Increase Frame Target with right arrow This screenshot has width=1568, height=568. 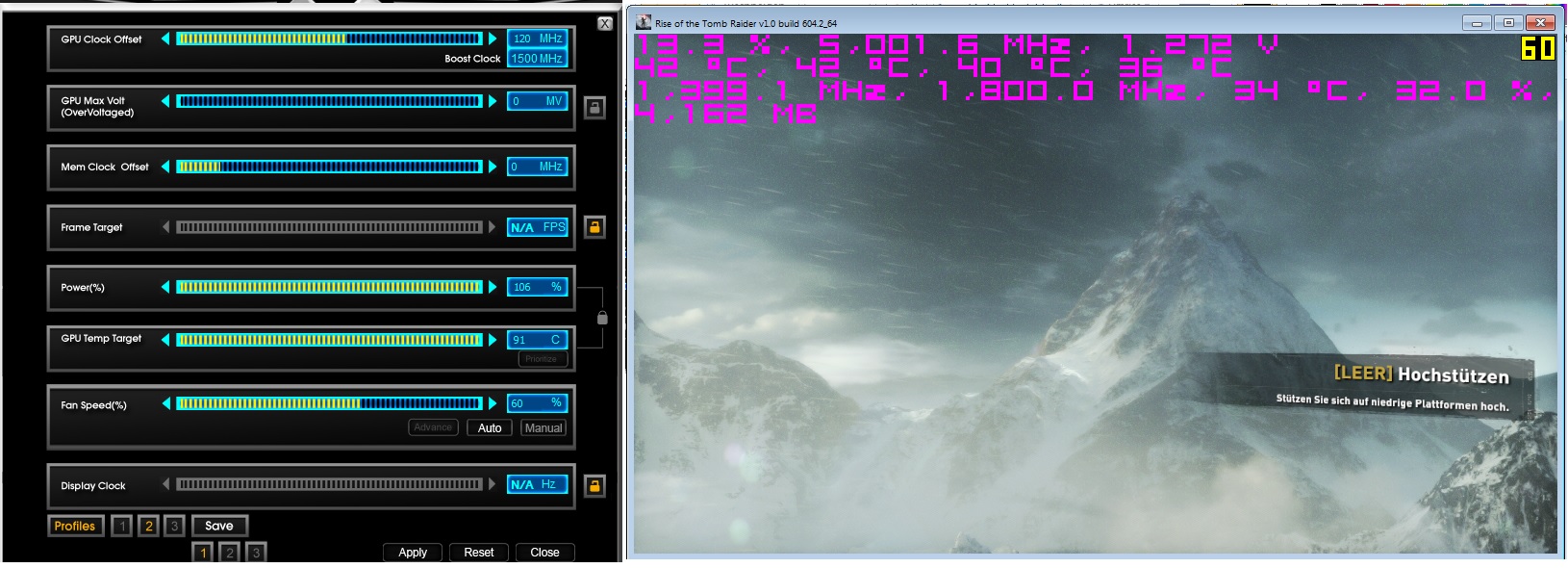coord(493,227)
